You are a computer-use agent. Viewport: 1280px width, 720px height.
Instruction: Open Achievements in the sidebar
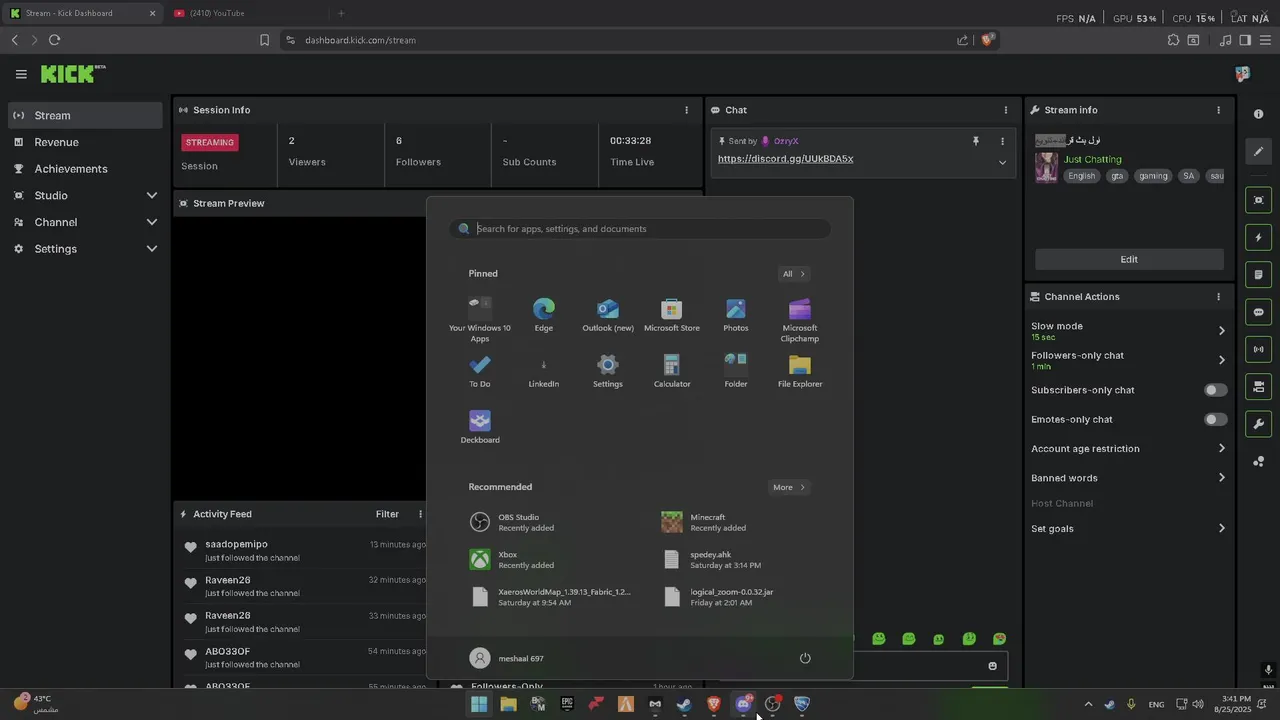pyautogui.click(x=85, y=169)
